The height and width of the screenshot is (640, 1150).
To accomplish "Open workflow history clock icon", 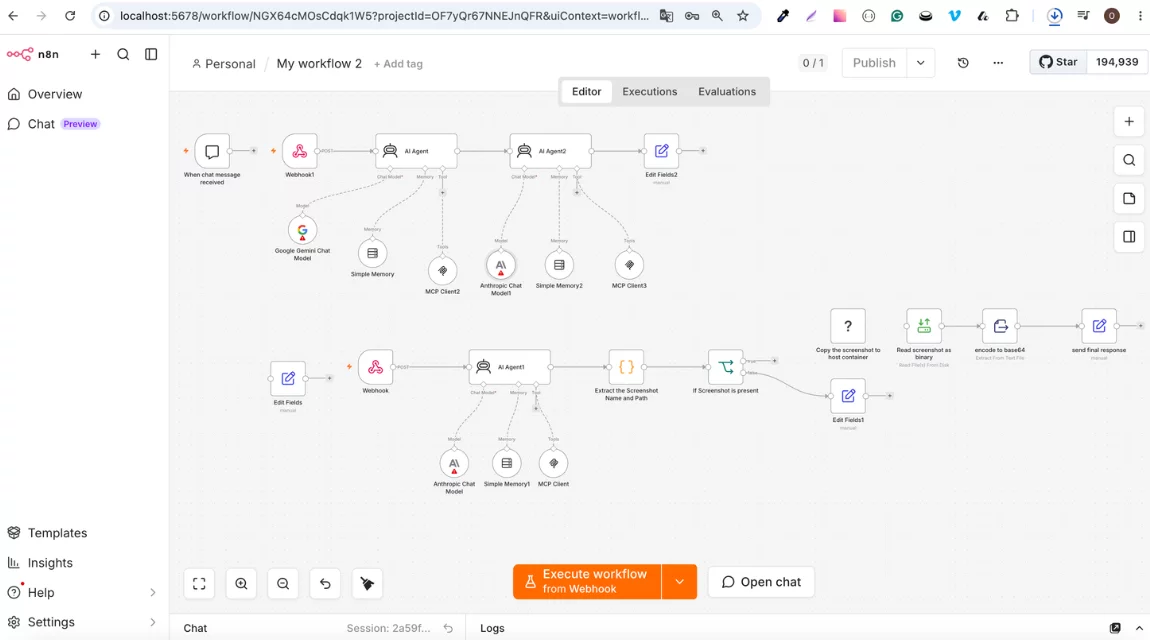I will [963, 63].
